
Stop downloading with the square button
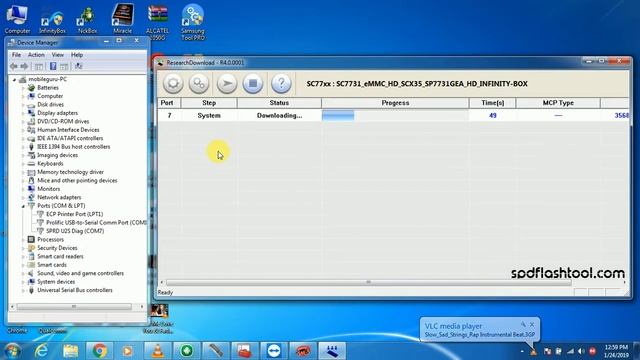pos(253,83)
